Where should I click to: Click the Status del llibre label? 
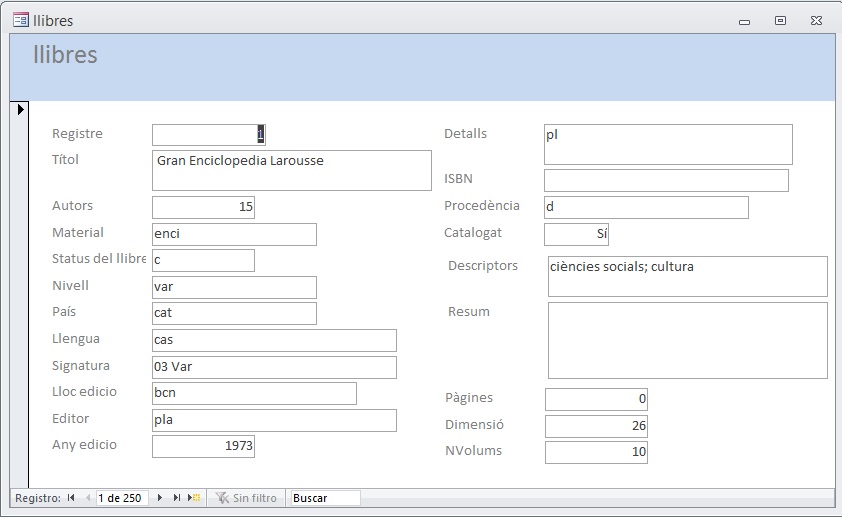pyautogui.click(x=99, y=258)
